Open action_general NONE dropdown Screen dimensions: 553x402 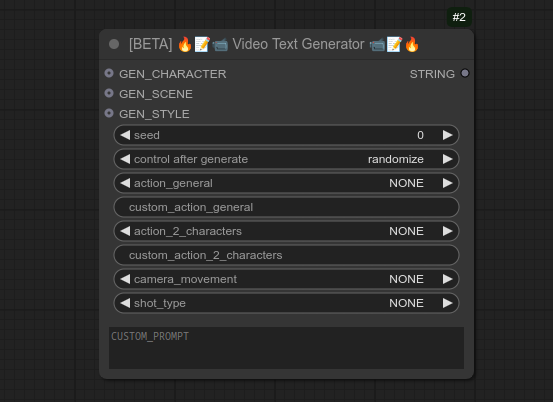click(406, 183)
